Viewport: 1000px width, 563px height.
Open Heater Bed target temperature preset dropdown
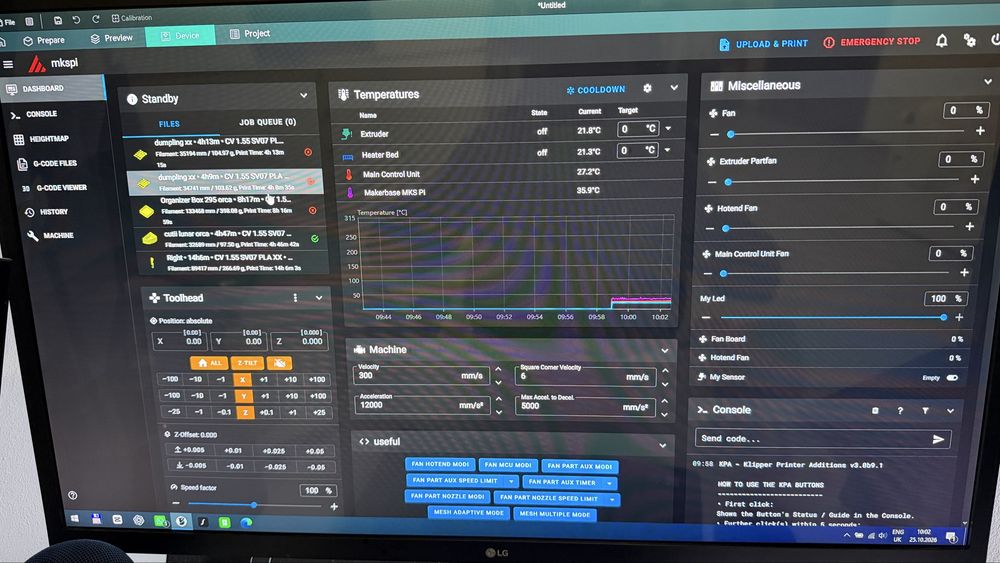click(667, 150)
